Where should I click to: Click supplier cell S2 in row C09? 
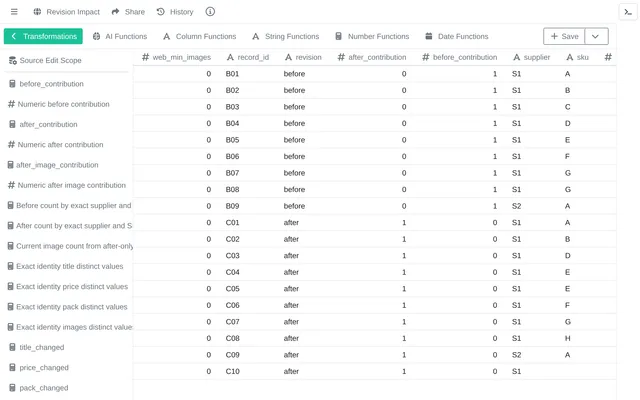(516, 355)
